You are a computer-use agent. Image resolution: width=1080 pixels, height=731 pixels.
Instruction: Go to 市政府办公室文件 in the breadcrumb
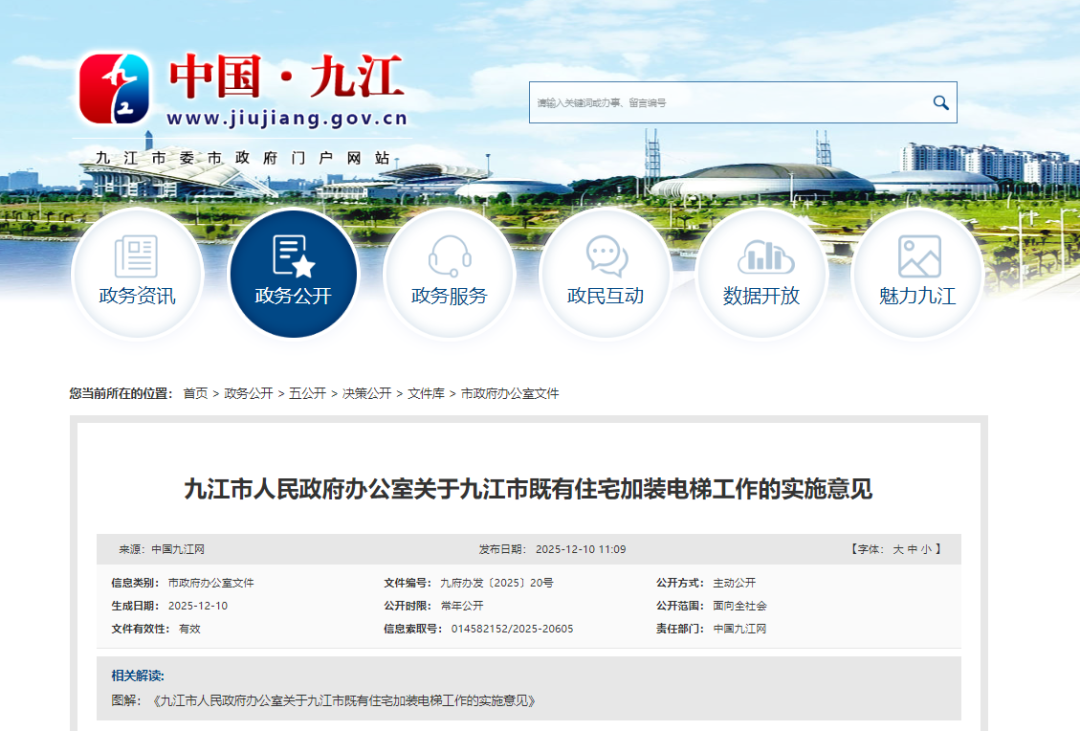click(510, 393)
